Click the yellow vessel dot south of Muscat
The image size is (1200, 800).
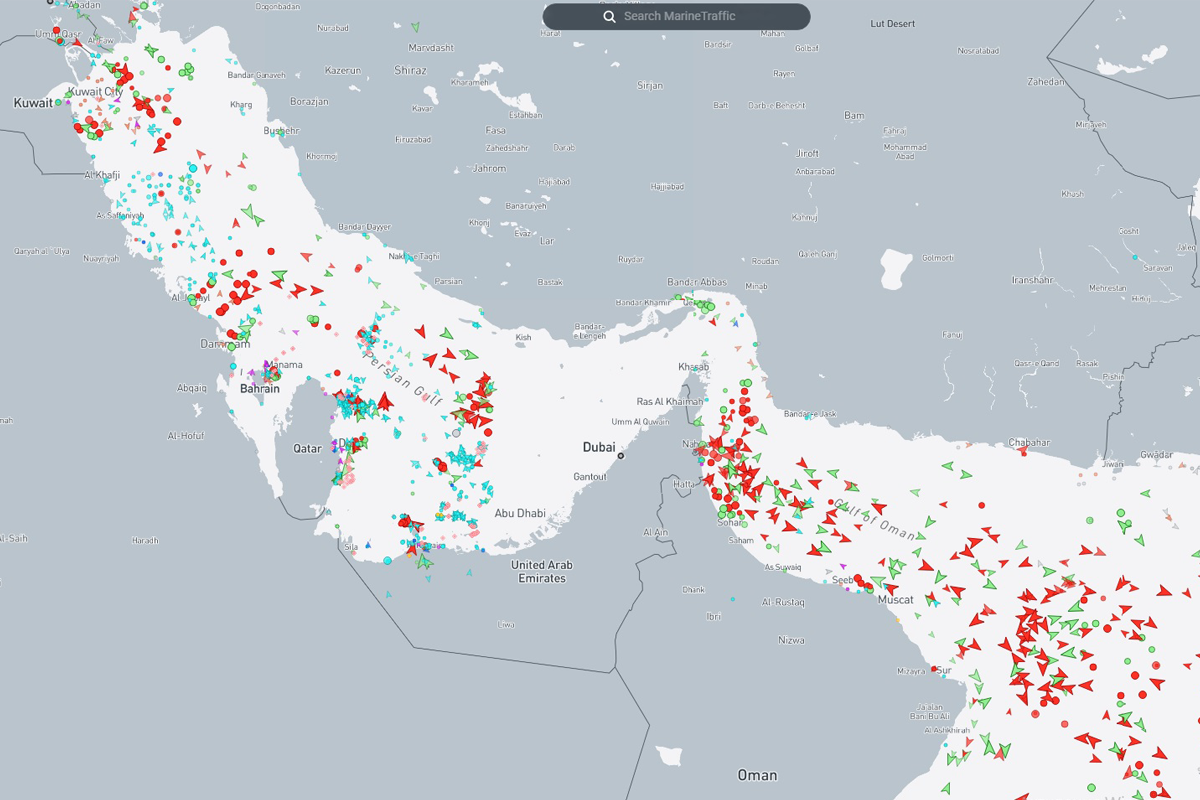point(898,619)
